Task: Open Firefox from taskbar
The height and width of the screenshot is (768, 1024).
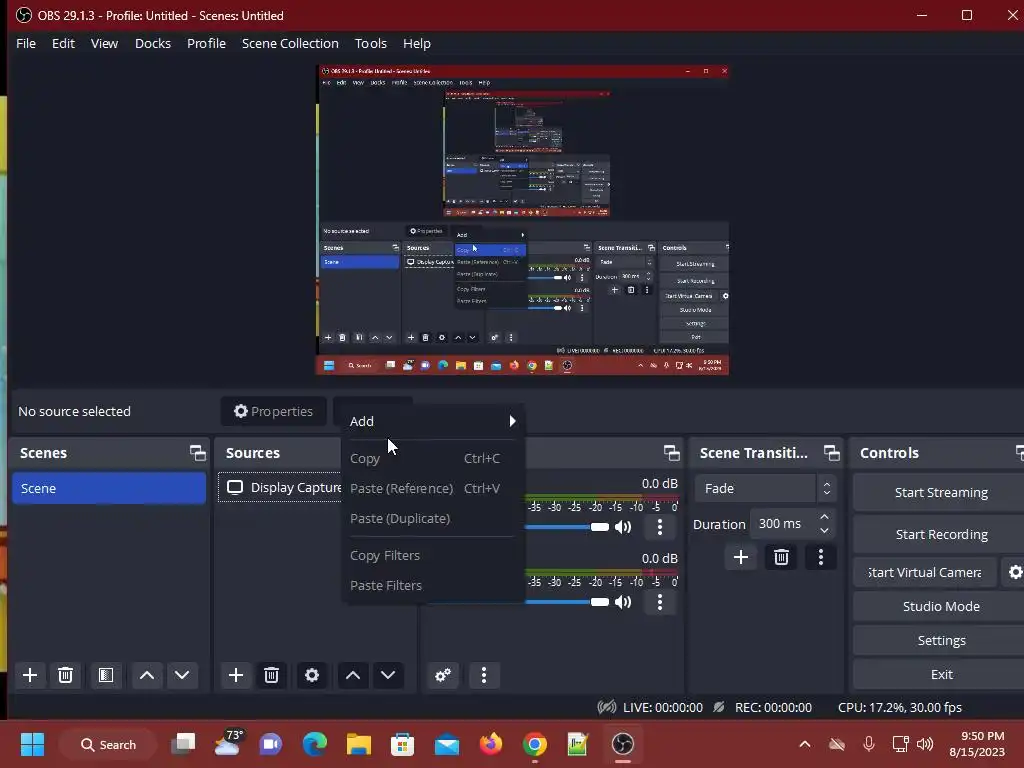Action: click(x=490, y=744)
